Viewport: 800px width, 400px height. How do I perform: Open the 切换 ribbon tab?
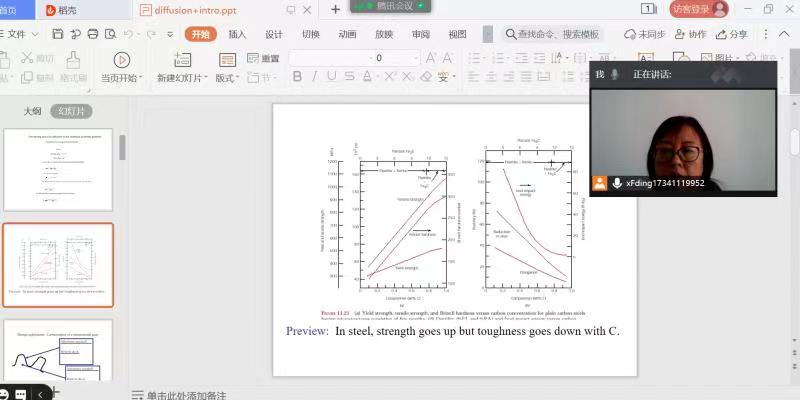click(311, 34)
